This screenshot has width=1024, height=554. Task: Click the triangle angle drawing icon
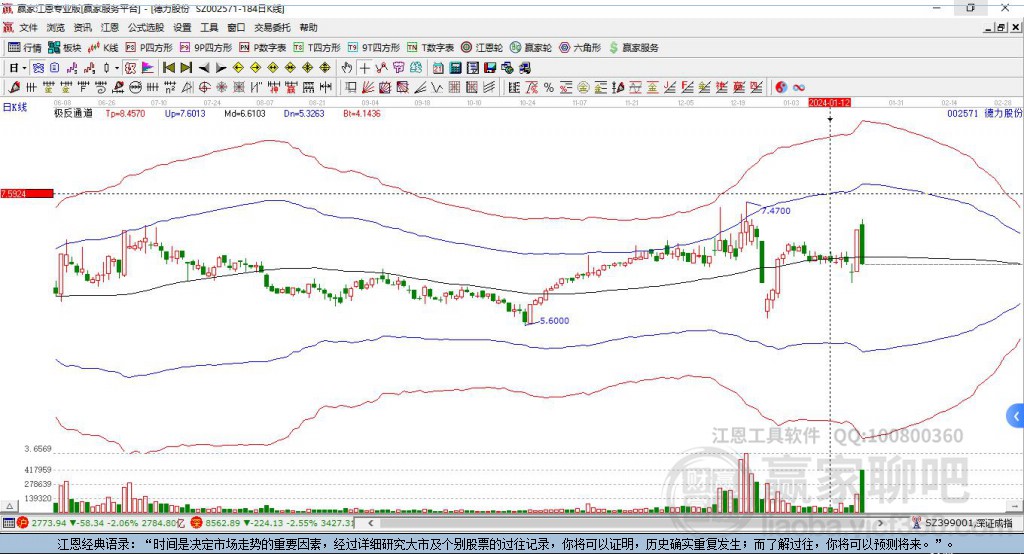[x=187, y=87]
